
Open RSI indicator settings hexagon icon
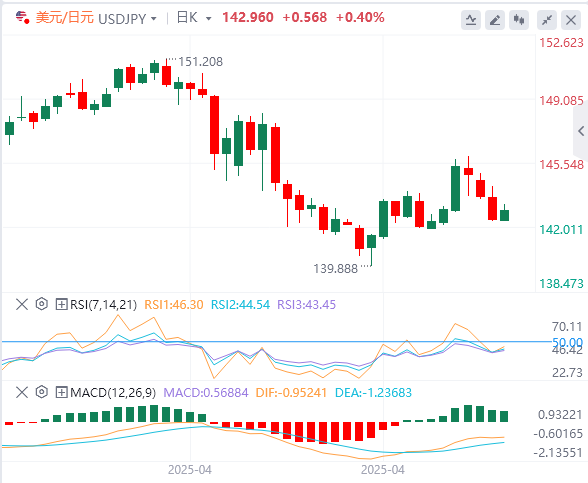point(42,304)
